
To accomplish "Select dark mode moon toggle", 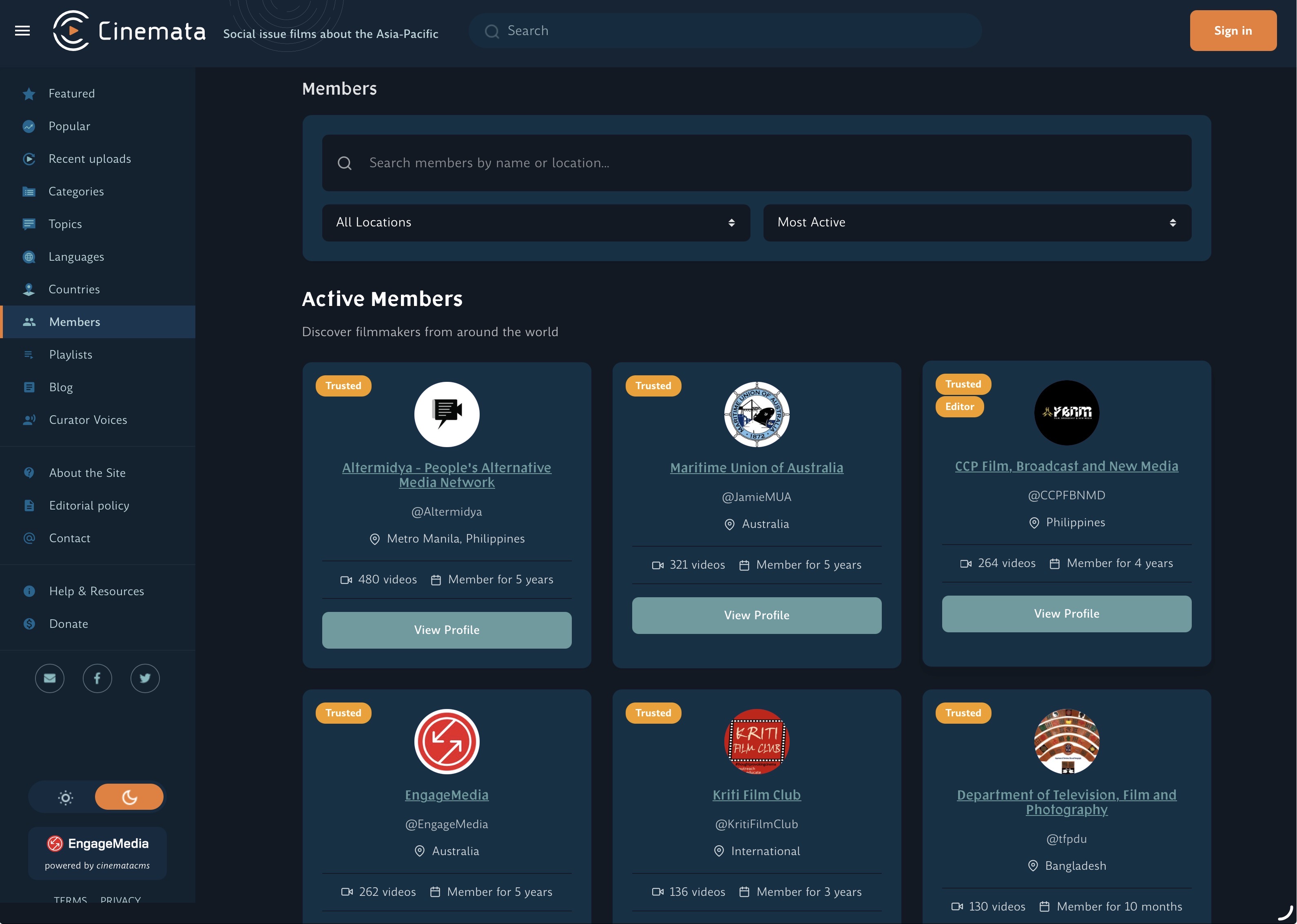I will pos(130,798).
